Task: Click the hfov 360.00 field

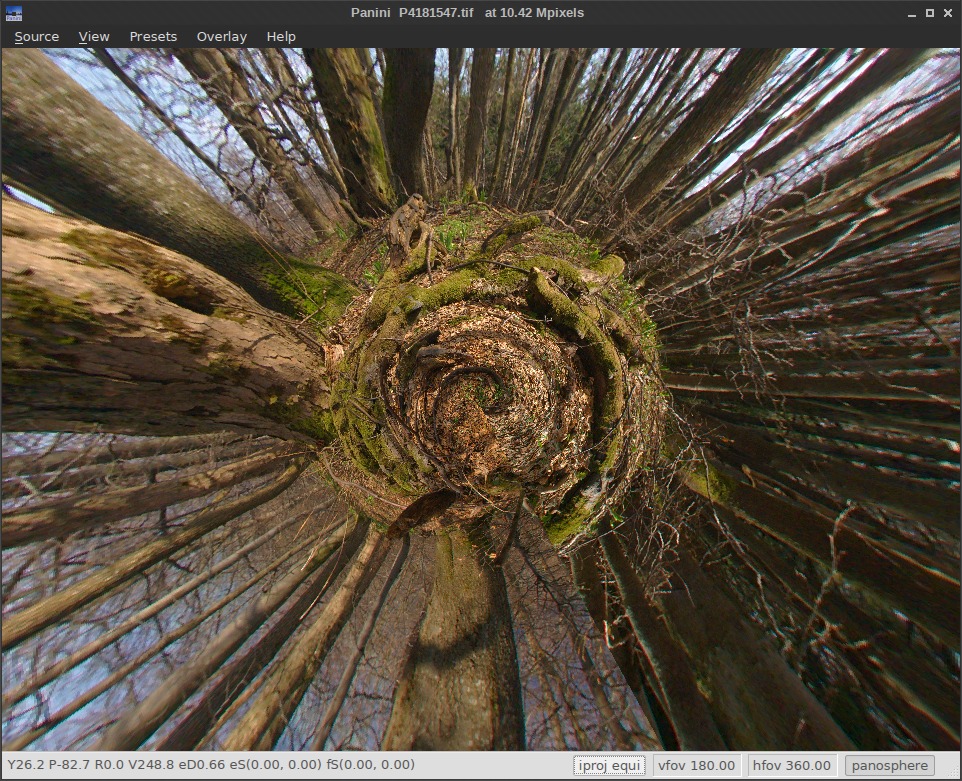Action: click(x=791, y=765)
